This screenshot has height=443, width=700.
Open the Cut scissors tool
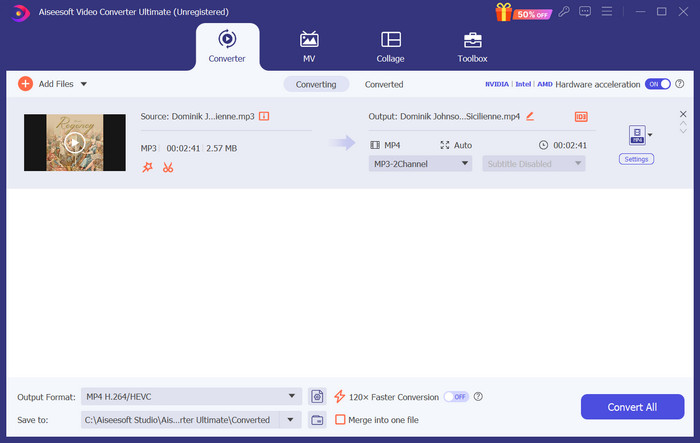tap(168, 167)
